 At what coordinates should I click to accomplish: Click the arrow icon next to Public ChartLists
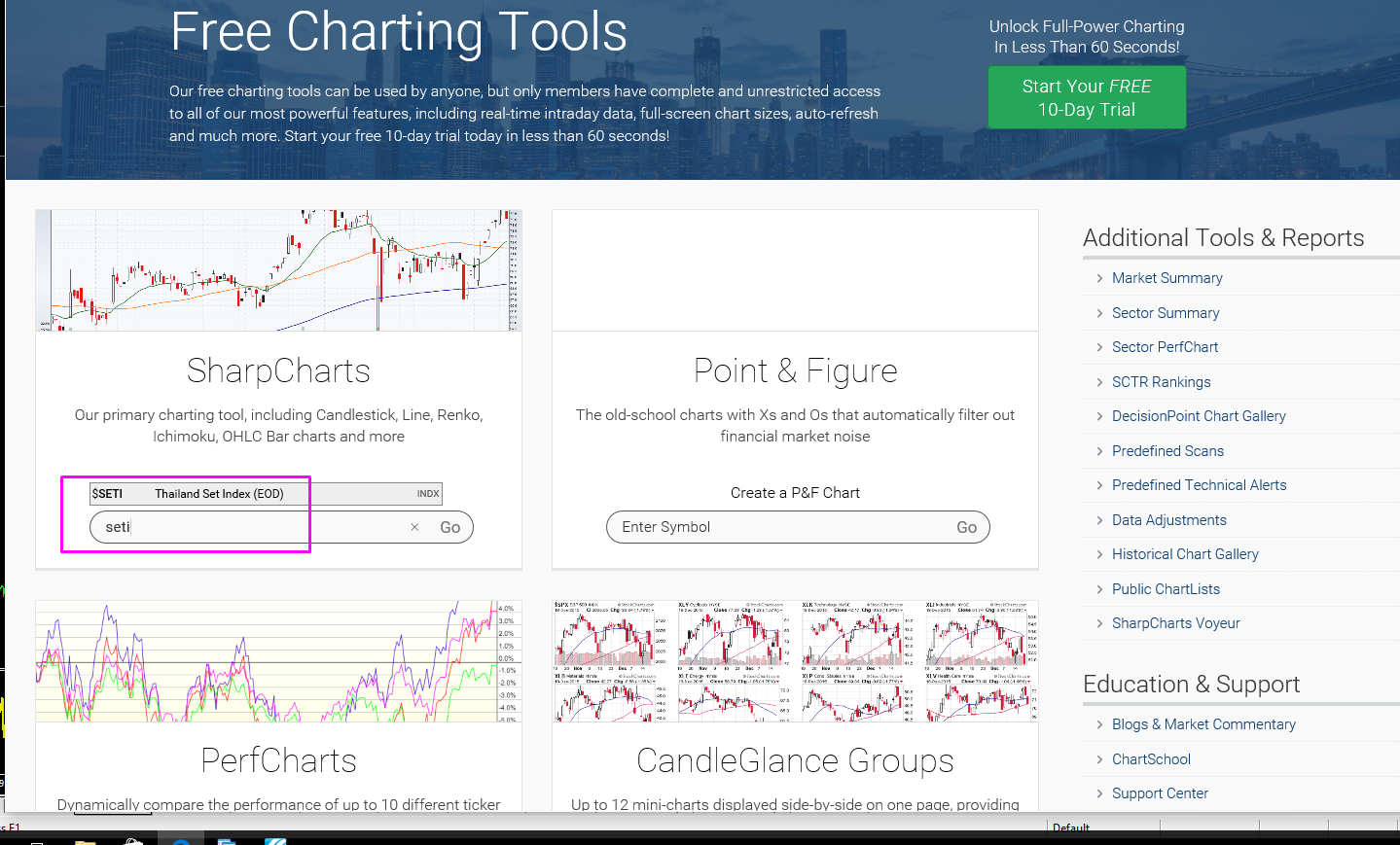coord(1099,589)
